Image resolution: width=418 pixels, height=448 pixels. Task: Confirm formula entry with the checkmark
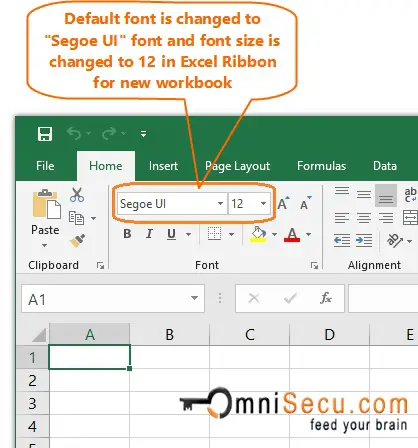(290, 298)
